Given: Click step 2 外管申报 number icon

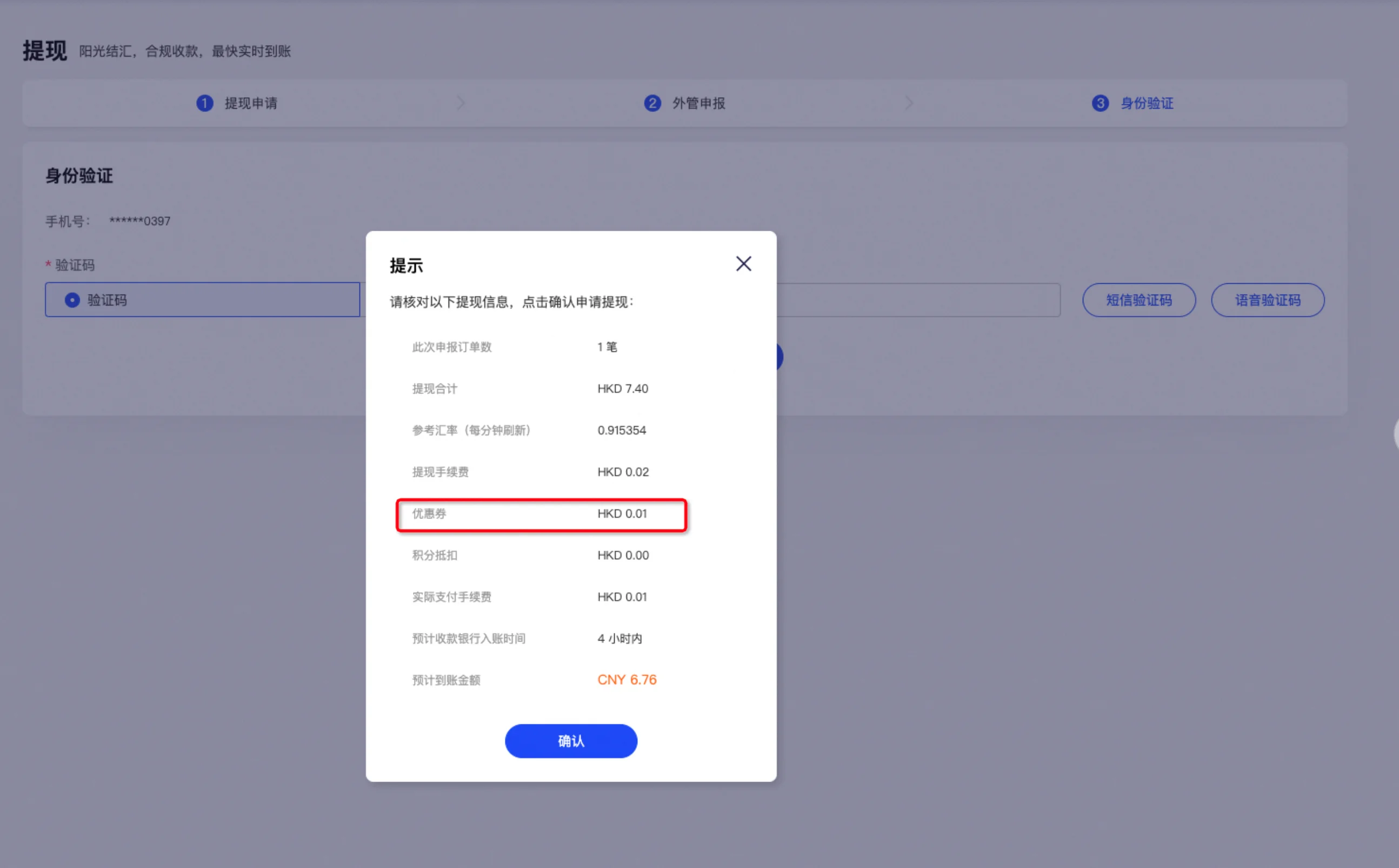Looking at the screenshot, I should (652, 103).
